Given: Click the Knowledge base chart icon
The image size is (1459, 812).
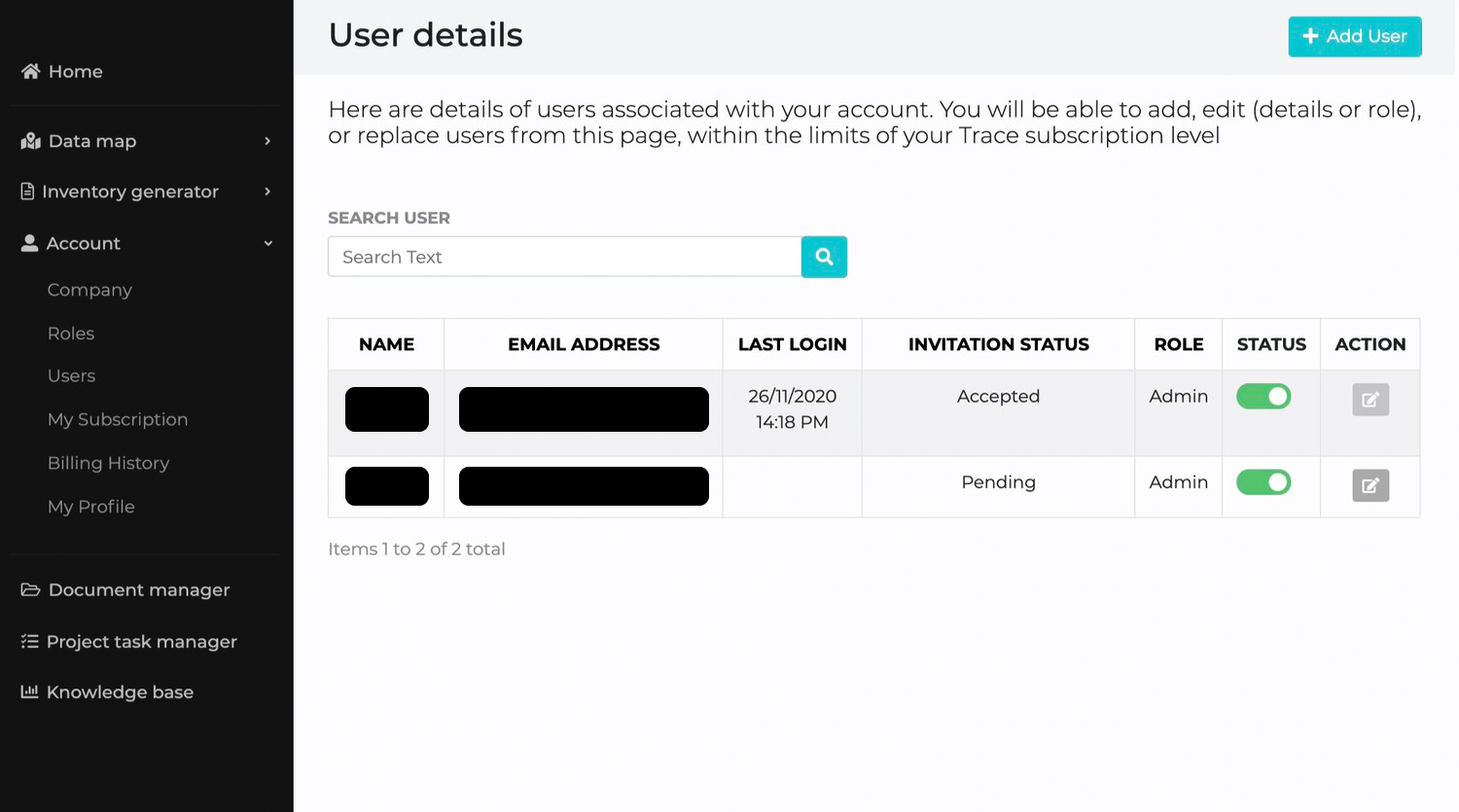Looking at the screenshot, I should pos(29,691).
